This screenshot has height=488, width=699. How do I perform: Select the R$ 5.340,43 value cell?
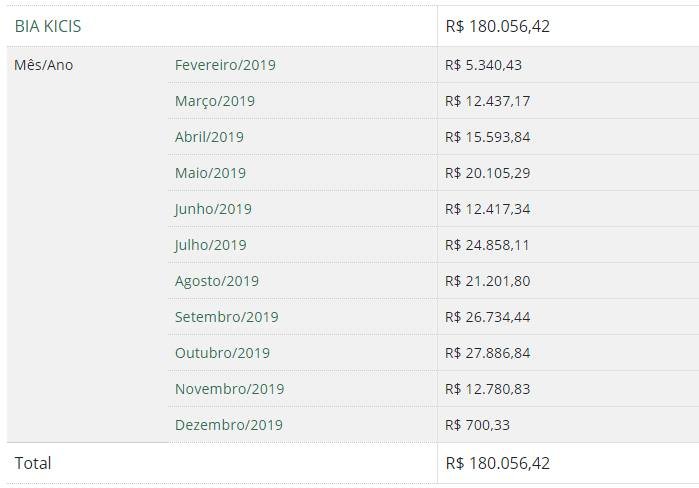[483, 65]
